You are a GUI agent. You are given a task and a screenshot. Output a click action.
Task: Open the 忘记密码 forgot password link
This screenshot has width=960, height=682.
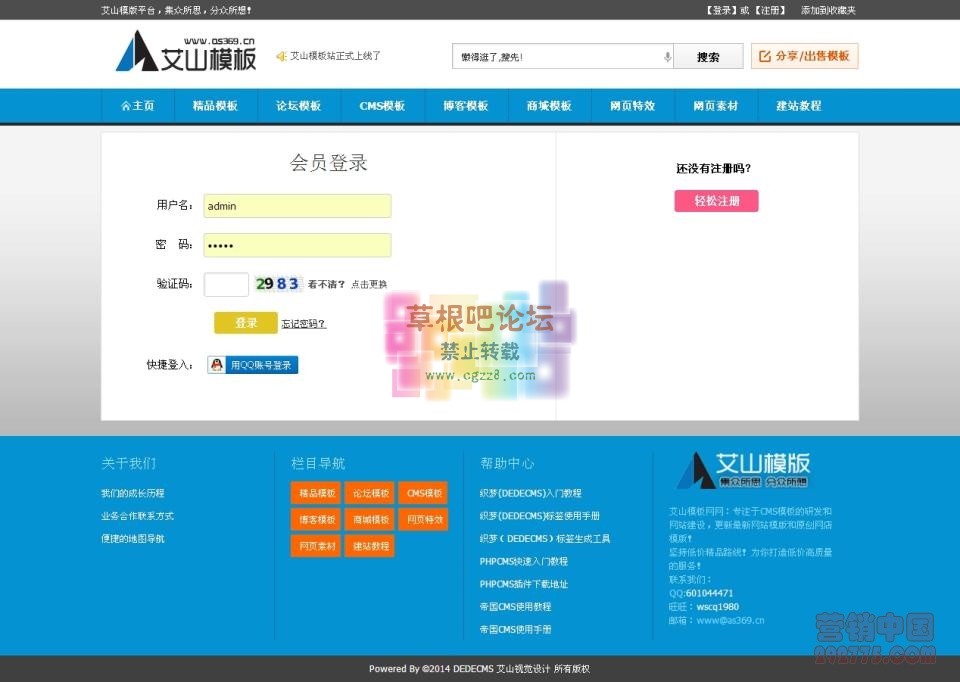[x=302, y=324]
